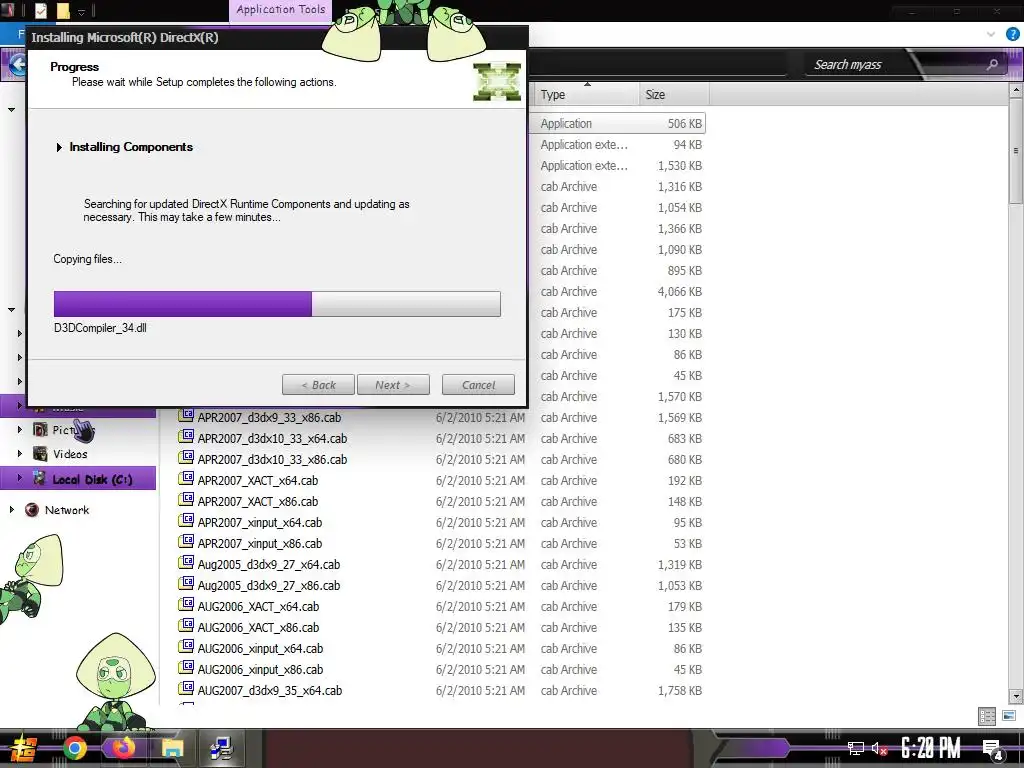Expand the ribbon with the chevron next to help
The image size is (1024, 768).
991,34
